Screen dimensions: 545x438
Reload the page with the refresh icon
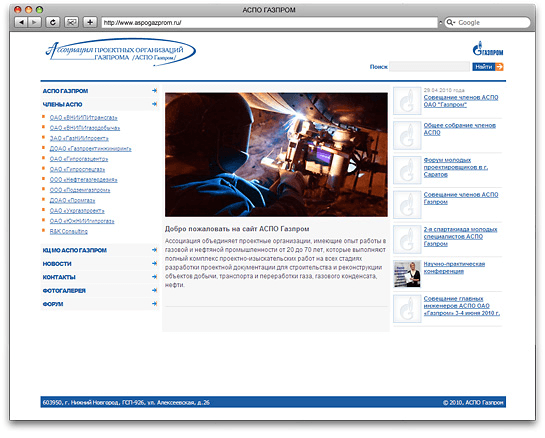tap(52, 22)
